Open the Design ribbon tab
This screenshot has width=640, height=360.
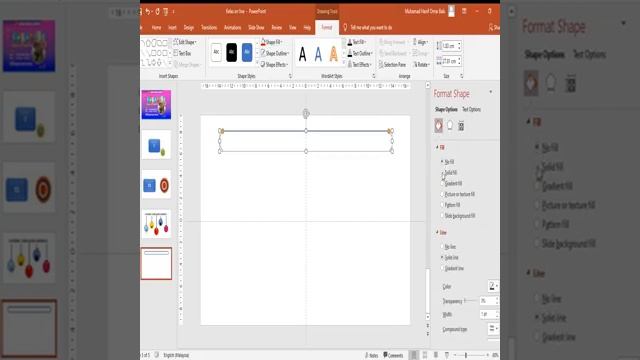click(189, 27)
